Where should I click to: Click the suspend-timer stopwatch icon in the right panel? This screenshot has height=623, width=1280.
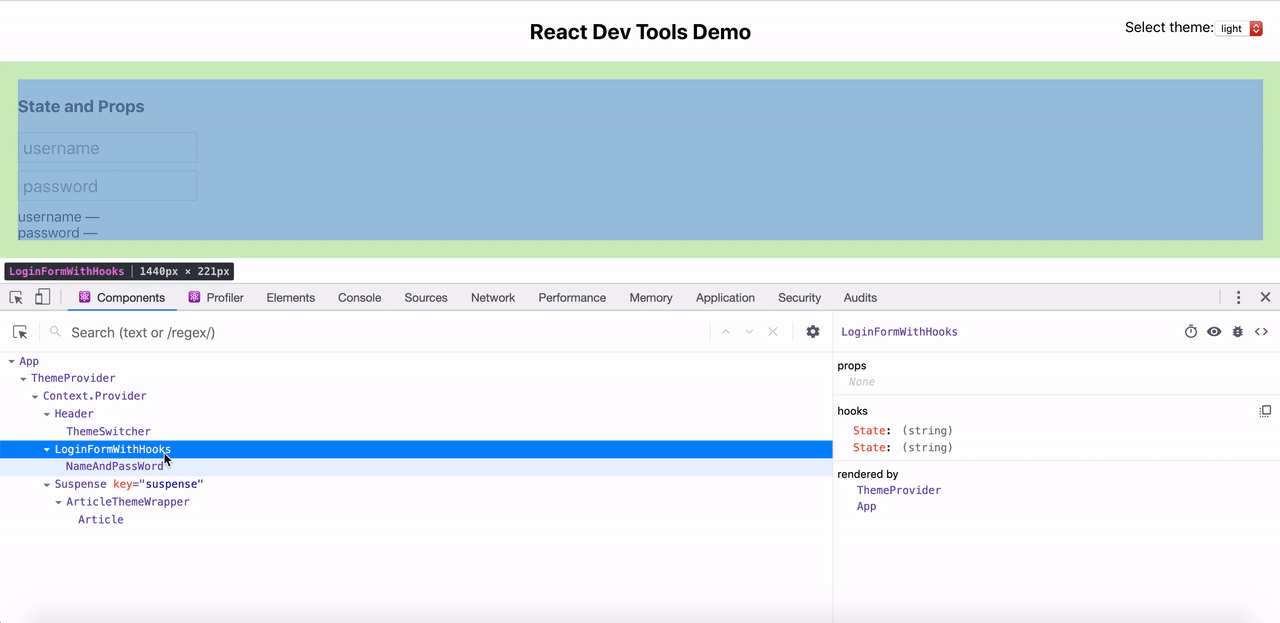[x=1190, y=331]
